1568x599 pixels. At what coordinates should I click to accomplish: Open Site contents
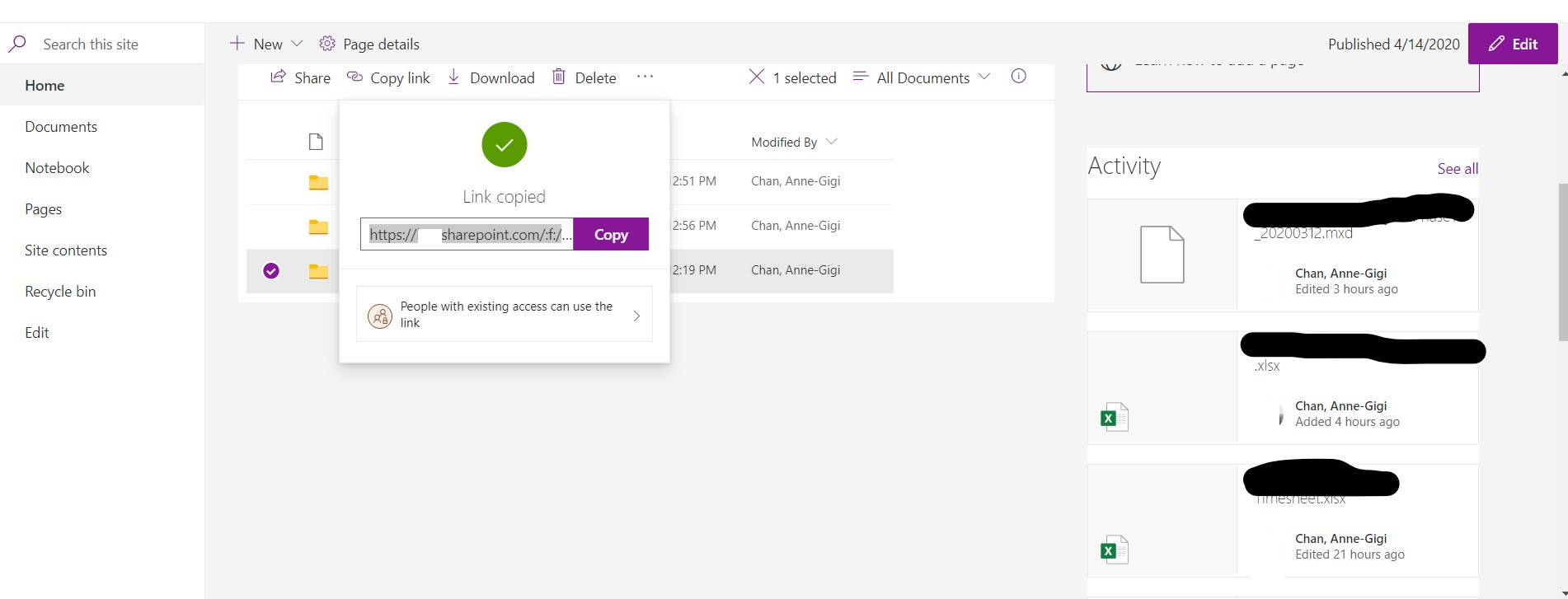(66, 250)
